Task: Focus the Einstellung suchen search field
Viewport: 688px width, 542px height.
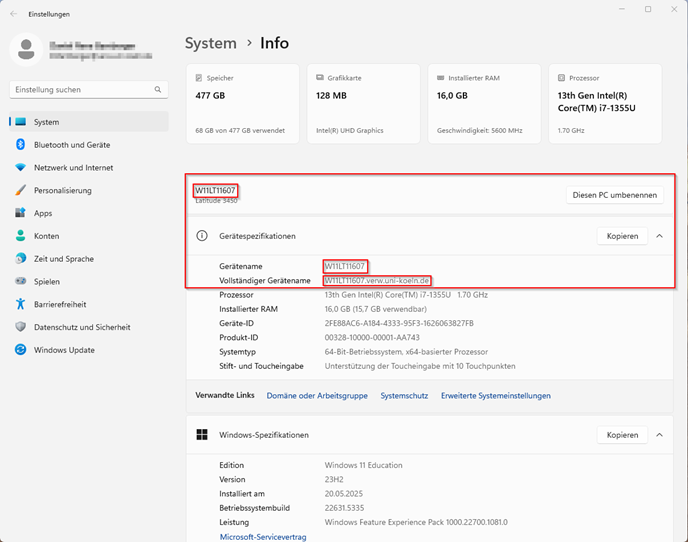Action: [89, 90]
